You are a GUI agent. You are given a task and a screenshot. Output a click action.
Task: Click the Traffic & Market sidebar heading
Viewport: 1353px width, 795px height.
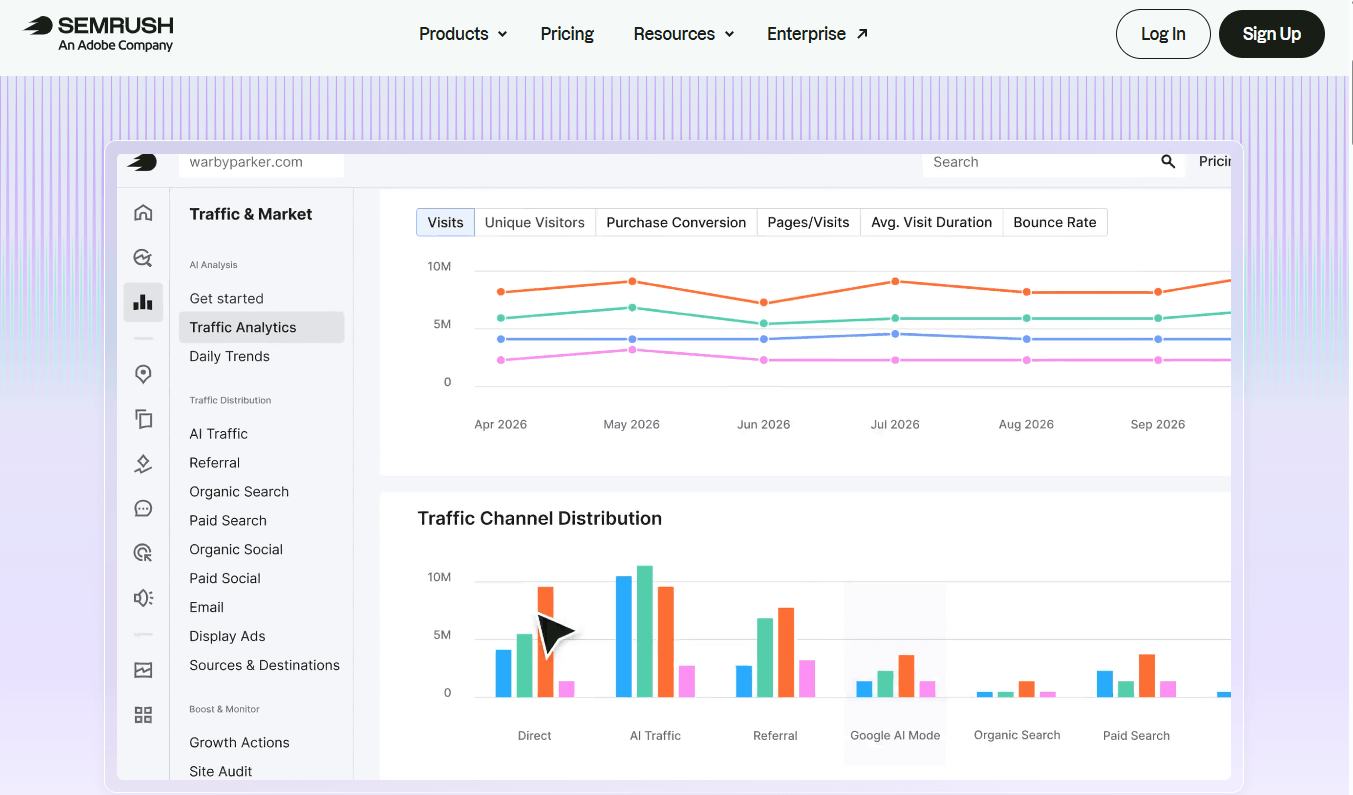(x=250, y=214)
